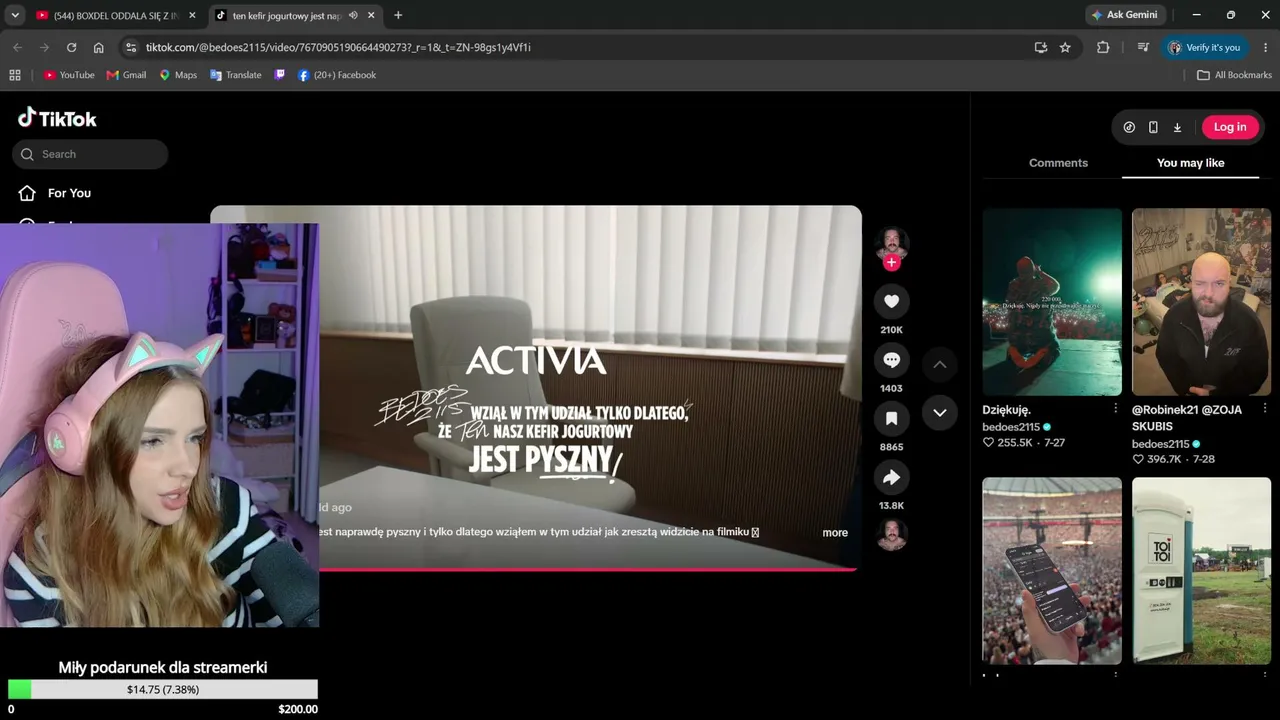Mute the TikTok tab using its speaker icon

(353, 15)
